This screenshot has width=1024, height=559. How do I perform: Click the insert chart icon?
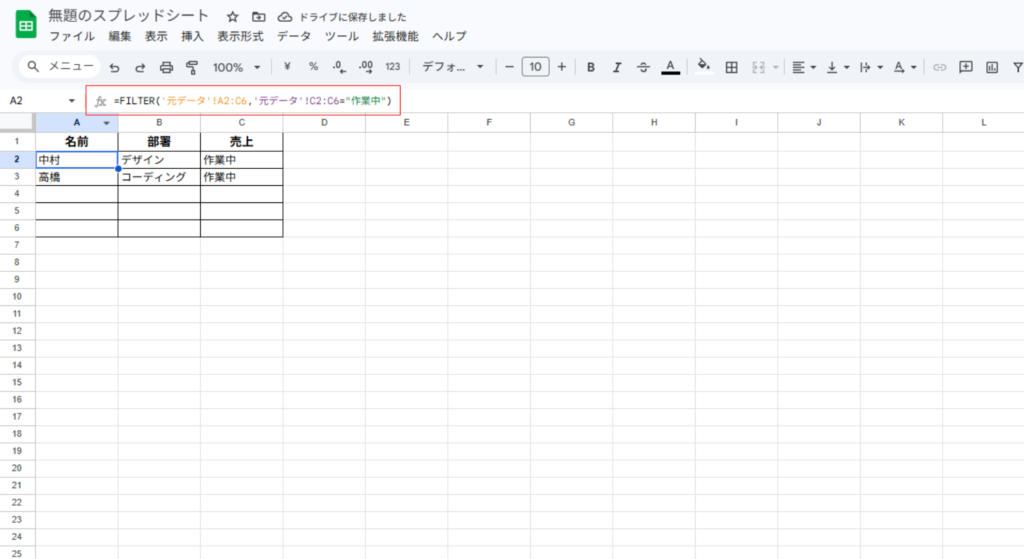coord(992,67)
